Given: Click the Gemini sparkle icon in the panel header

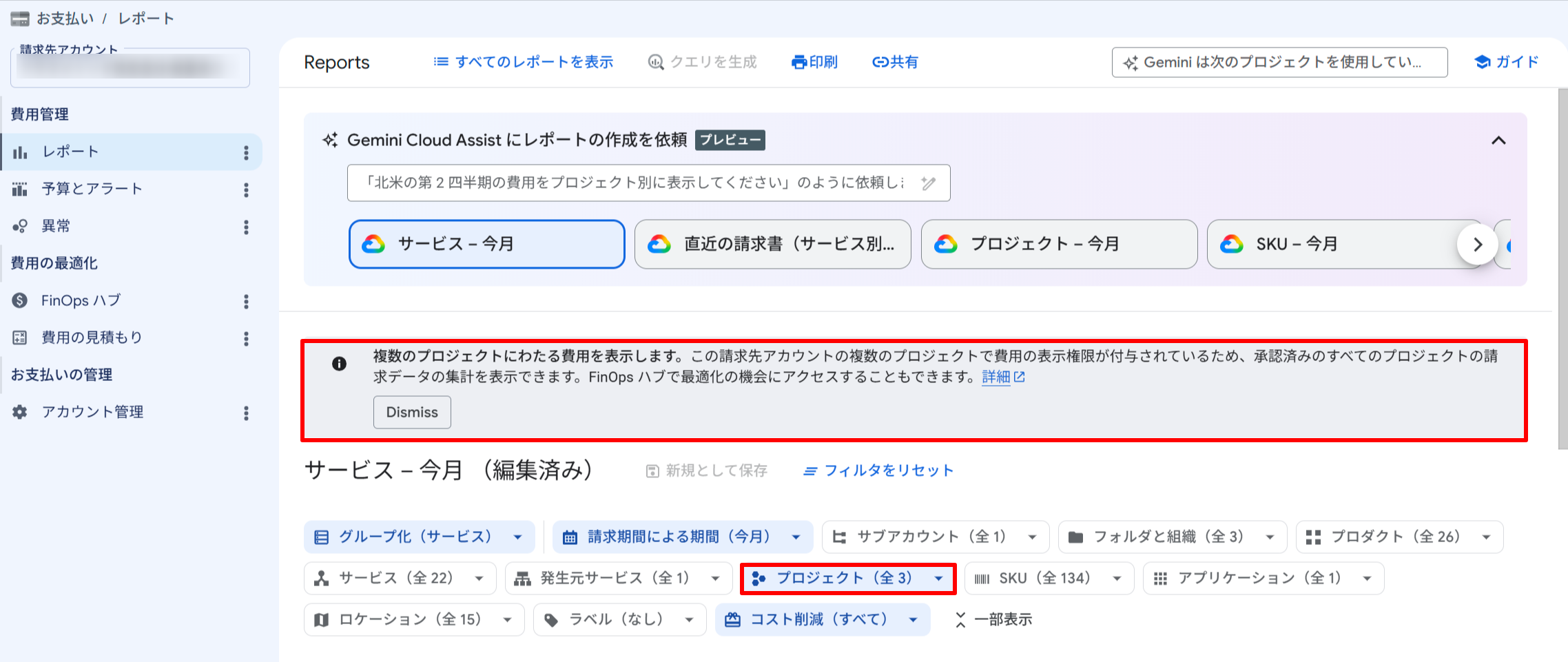Looking at the screenshot, I should (330, 140).
